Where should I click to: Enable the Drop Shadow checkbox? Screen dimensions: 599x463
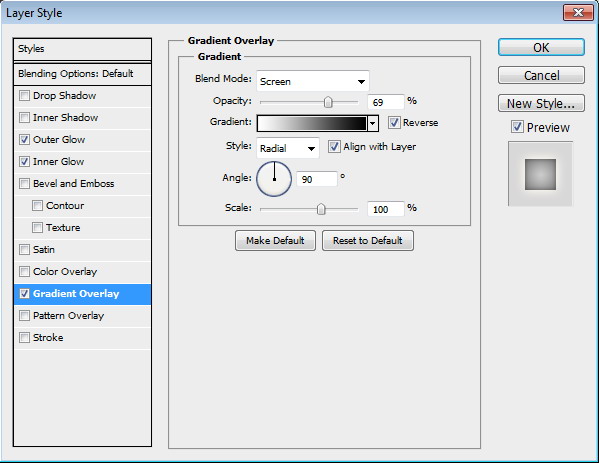click(x=24, y=96)
